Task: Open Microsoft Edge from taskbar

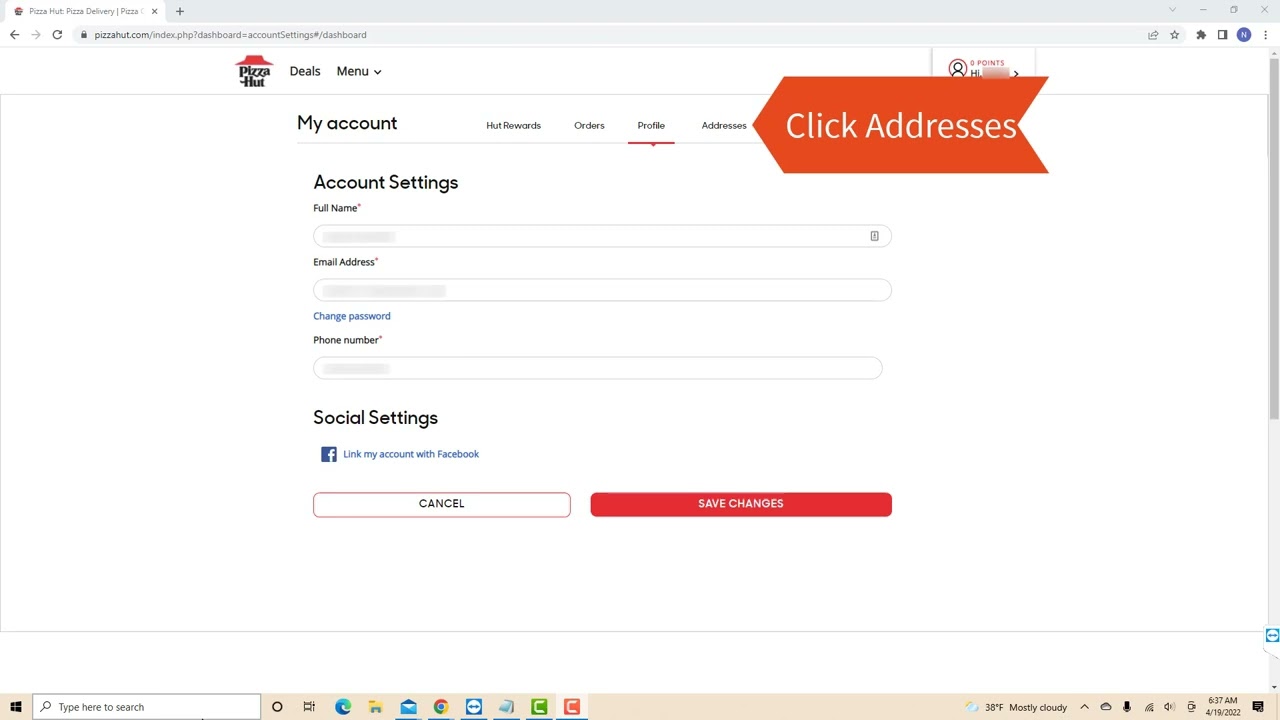Action: click(343, 707)
